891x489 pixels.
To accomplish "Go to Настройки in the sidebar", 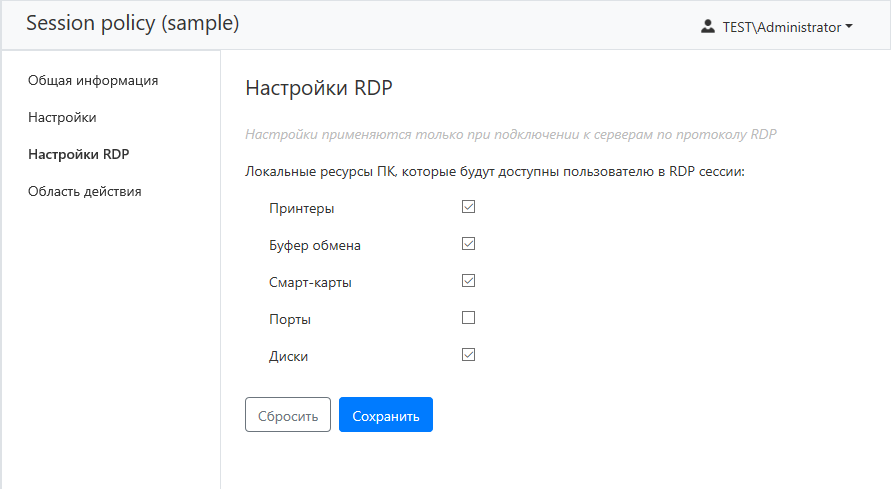I will pos(62,117).
